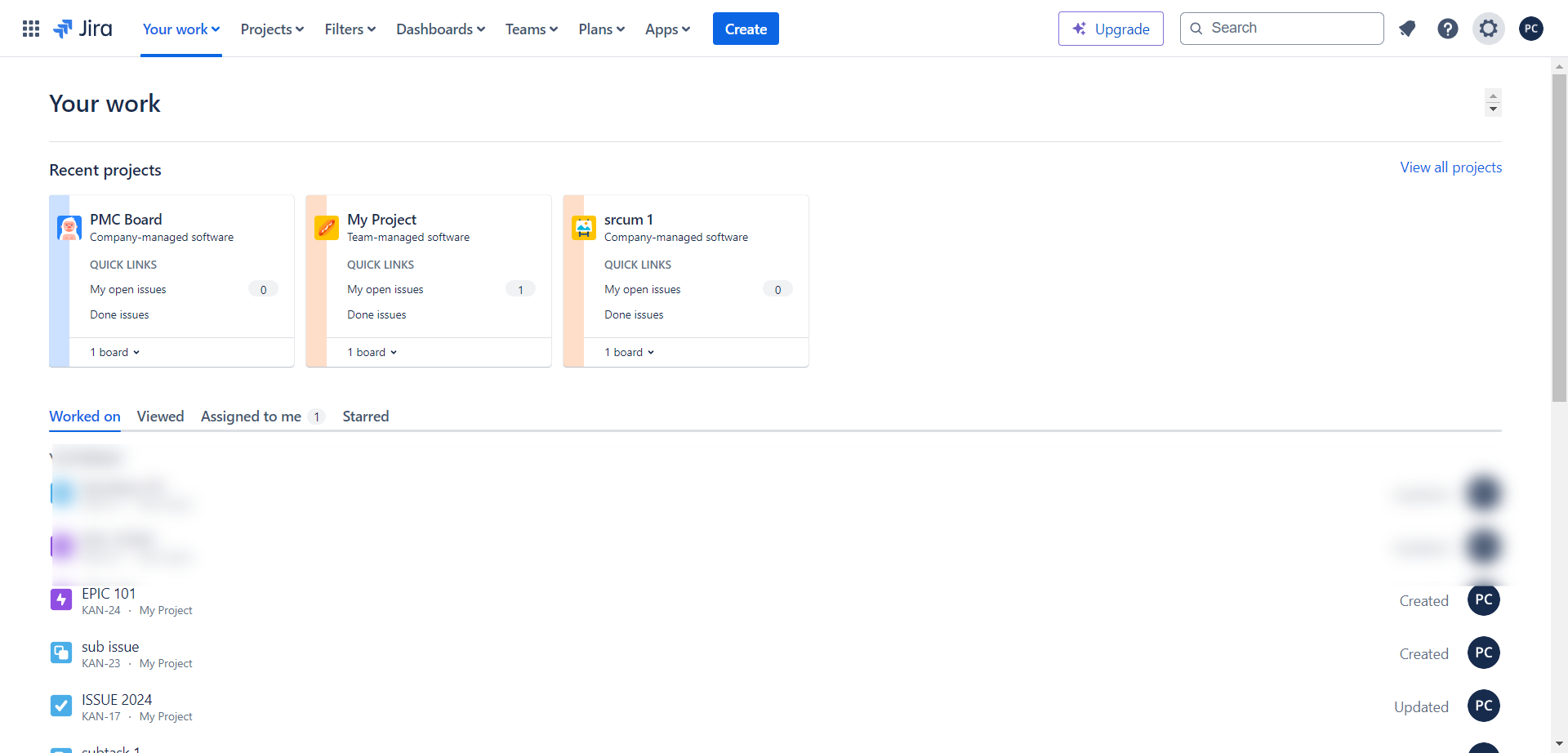The image size is (1568, 753).
Task: Open the Apps dropdown
Action: pyautogui.click(x=667, y=29)
